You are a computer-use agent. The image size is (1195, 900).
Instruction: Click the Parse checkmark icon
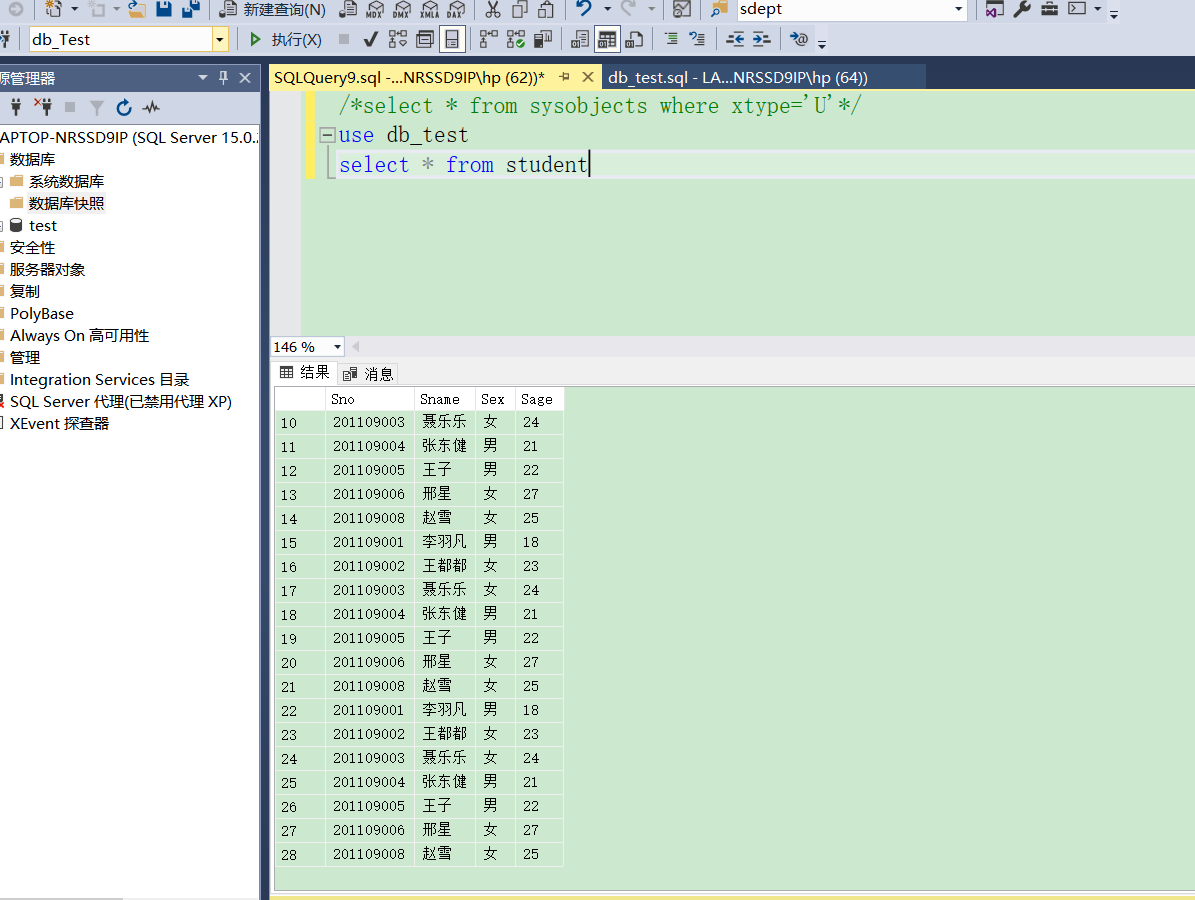tap(370, 40)
